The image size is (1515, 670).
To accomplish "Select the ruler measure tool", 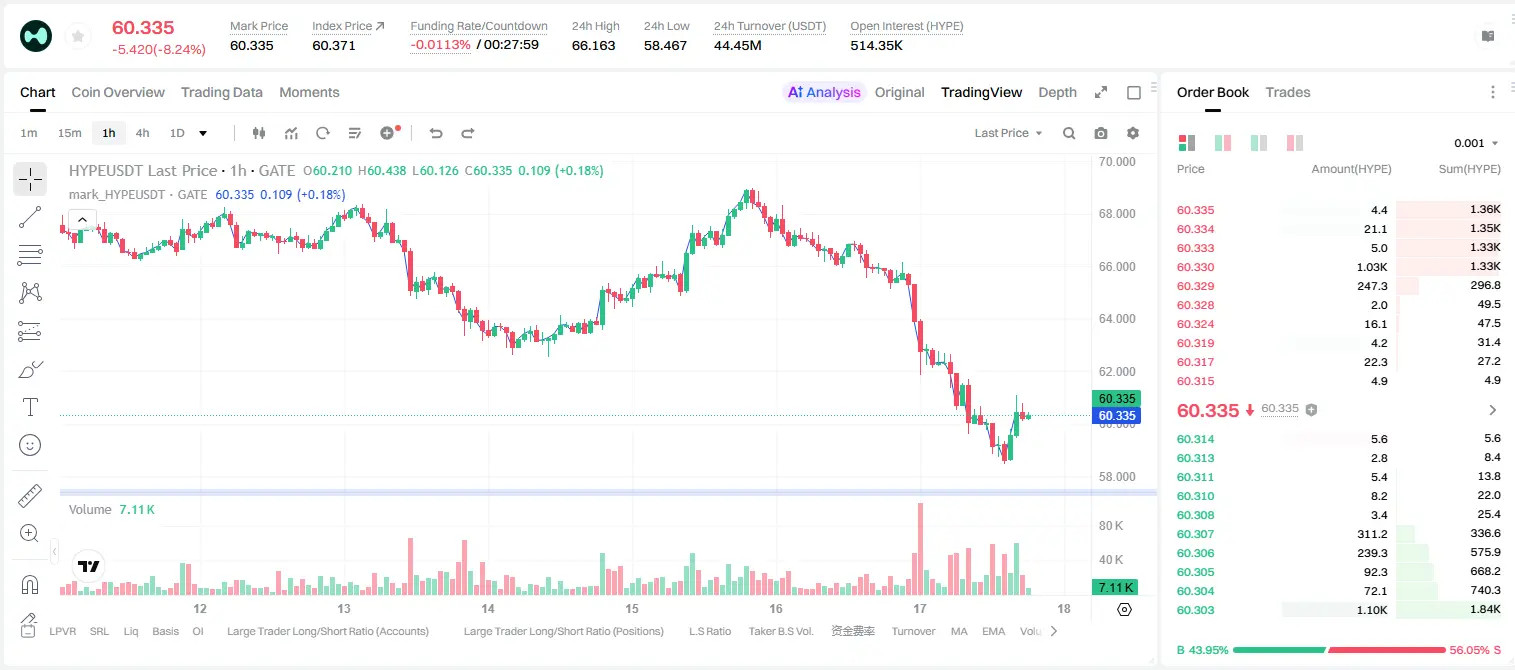I will pyautogui.click(x=30, y=495).
